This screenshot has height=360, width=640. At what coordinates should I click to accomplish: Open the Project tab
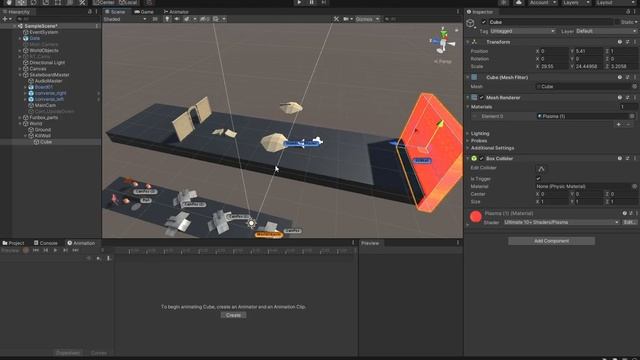(13, 243)
